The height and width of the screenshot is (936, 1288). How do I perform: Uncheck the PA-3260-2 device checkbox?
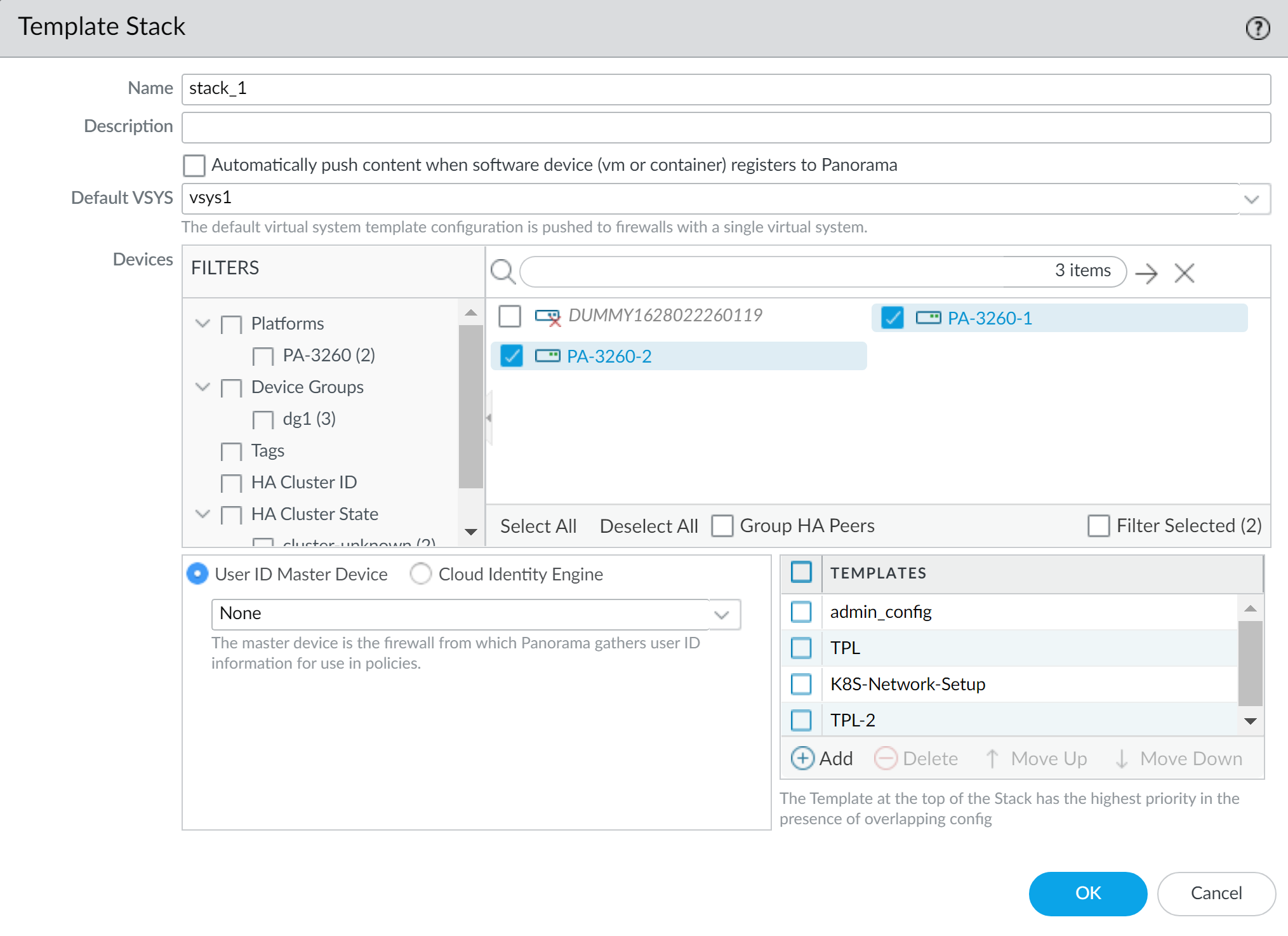pyautogui.click(x=511, y=356)
